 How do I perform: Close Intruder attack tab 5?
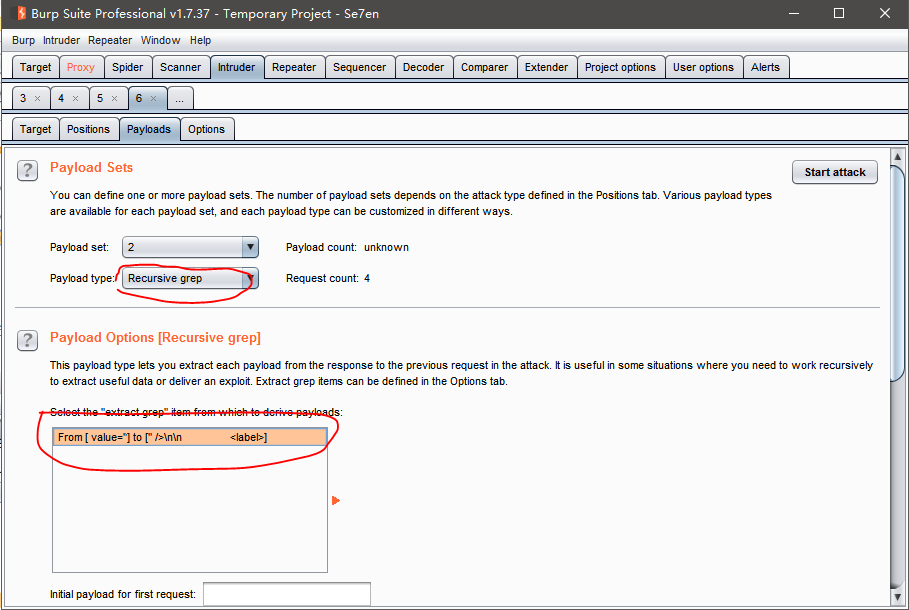coord(114,99)
